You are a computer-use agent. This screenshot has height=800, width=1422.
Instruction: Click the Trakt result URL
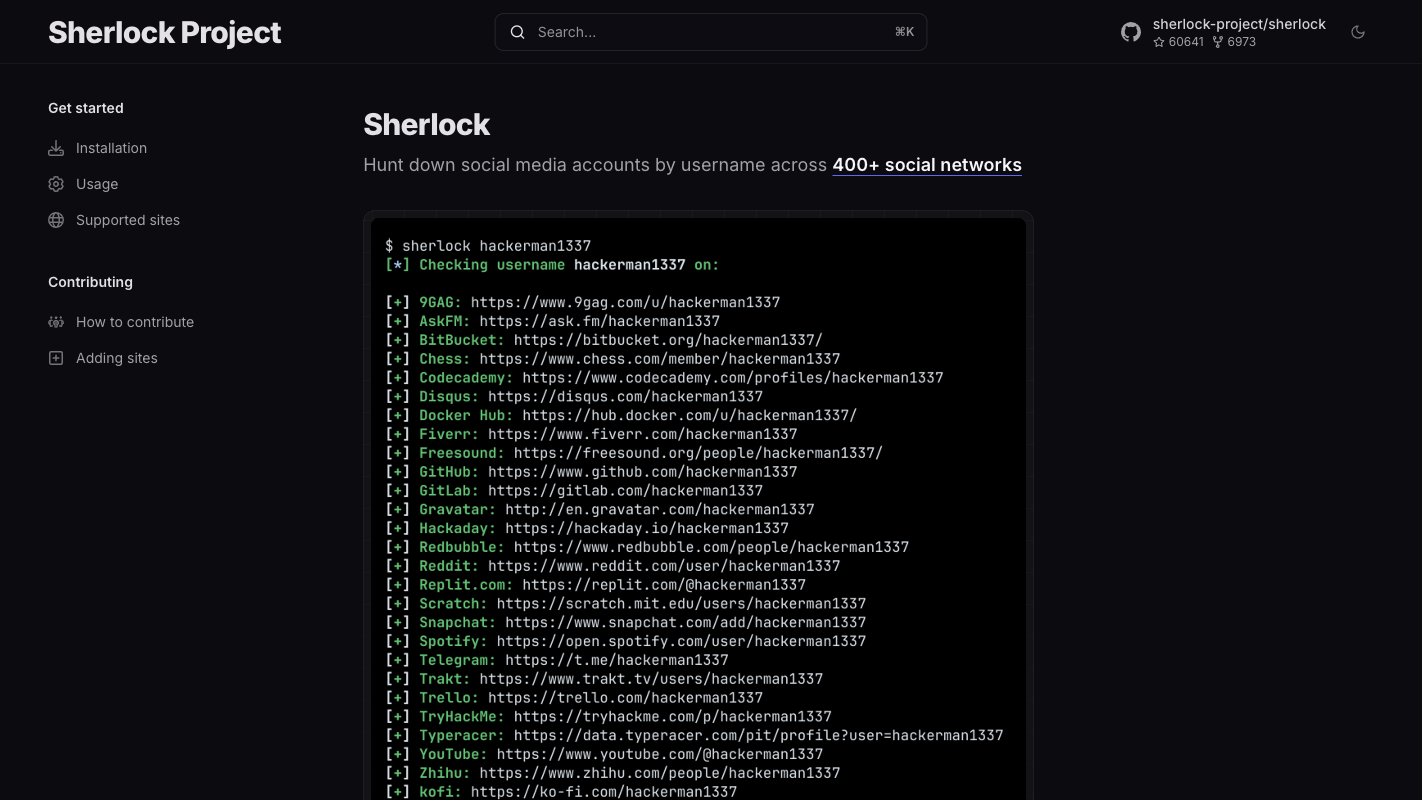pos(651,679)
